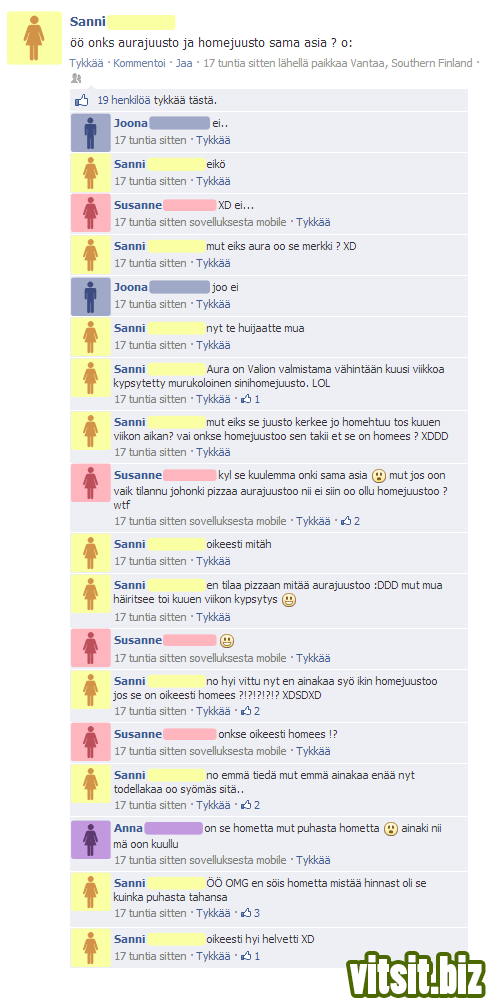The height and width of the screenshot is (1000, 486).
Task: Click Tykkää on Anna's comment
Action: click(313, 860)
